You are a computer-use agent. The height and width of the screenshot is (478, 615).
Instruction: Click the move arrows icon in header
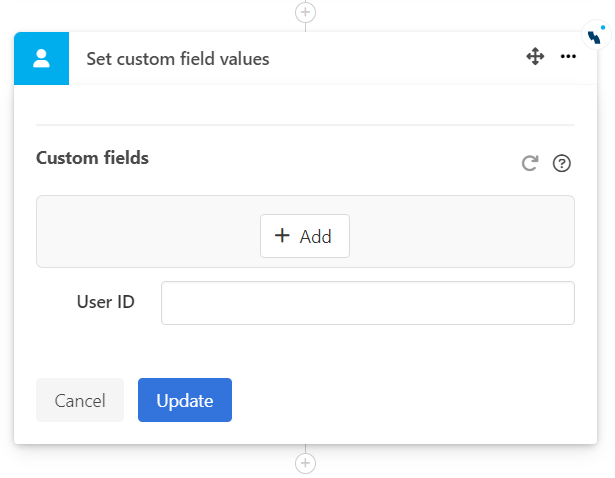click(535, 57)
